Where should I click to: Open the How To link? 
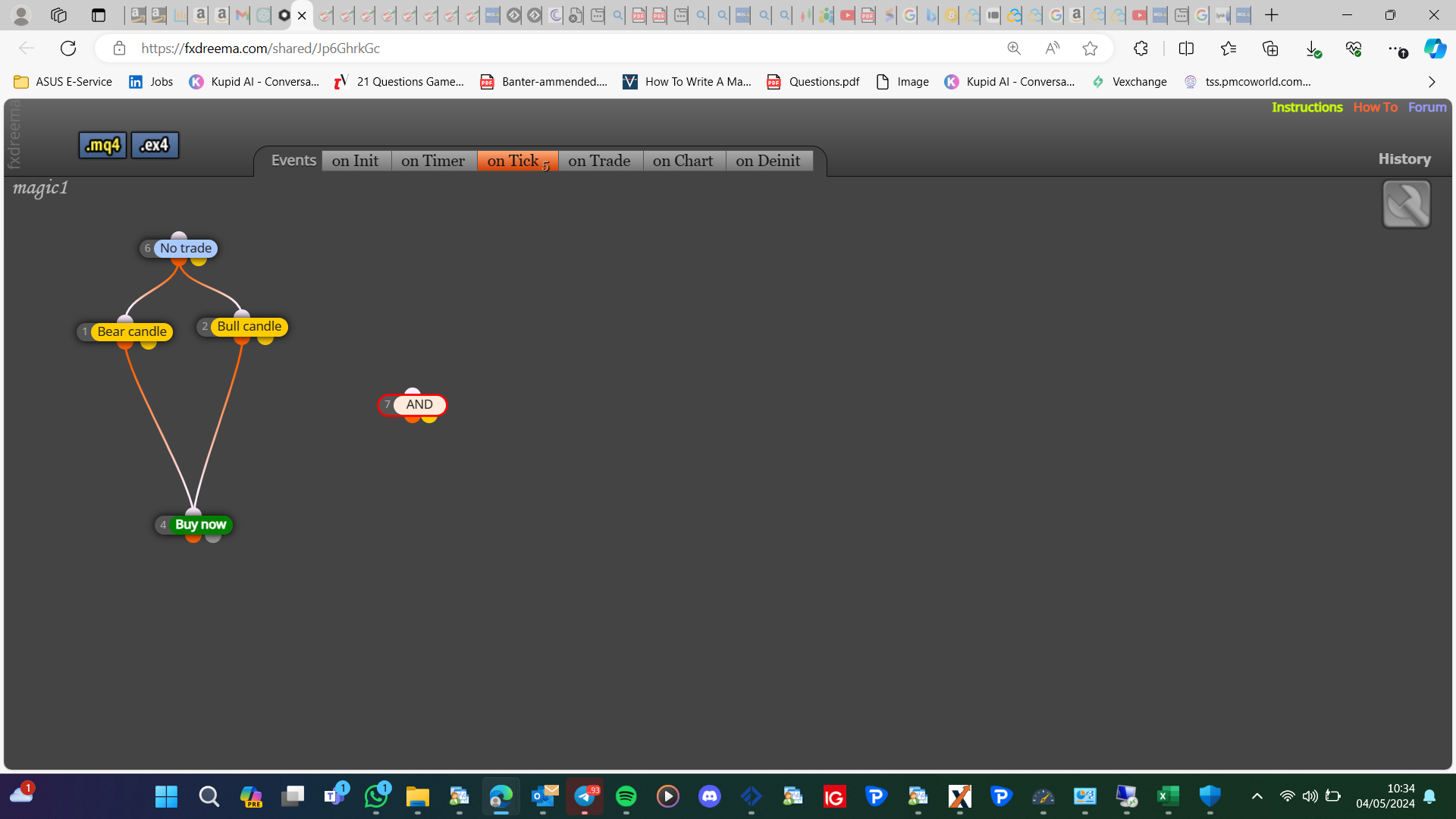point(1375,107)
